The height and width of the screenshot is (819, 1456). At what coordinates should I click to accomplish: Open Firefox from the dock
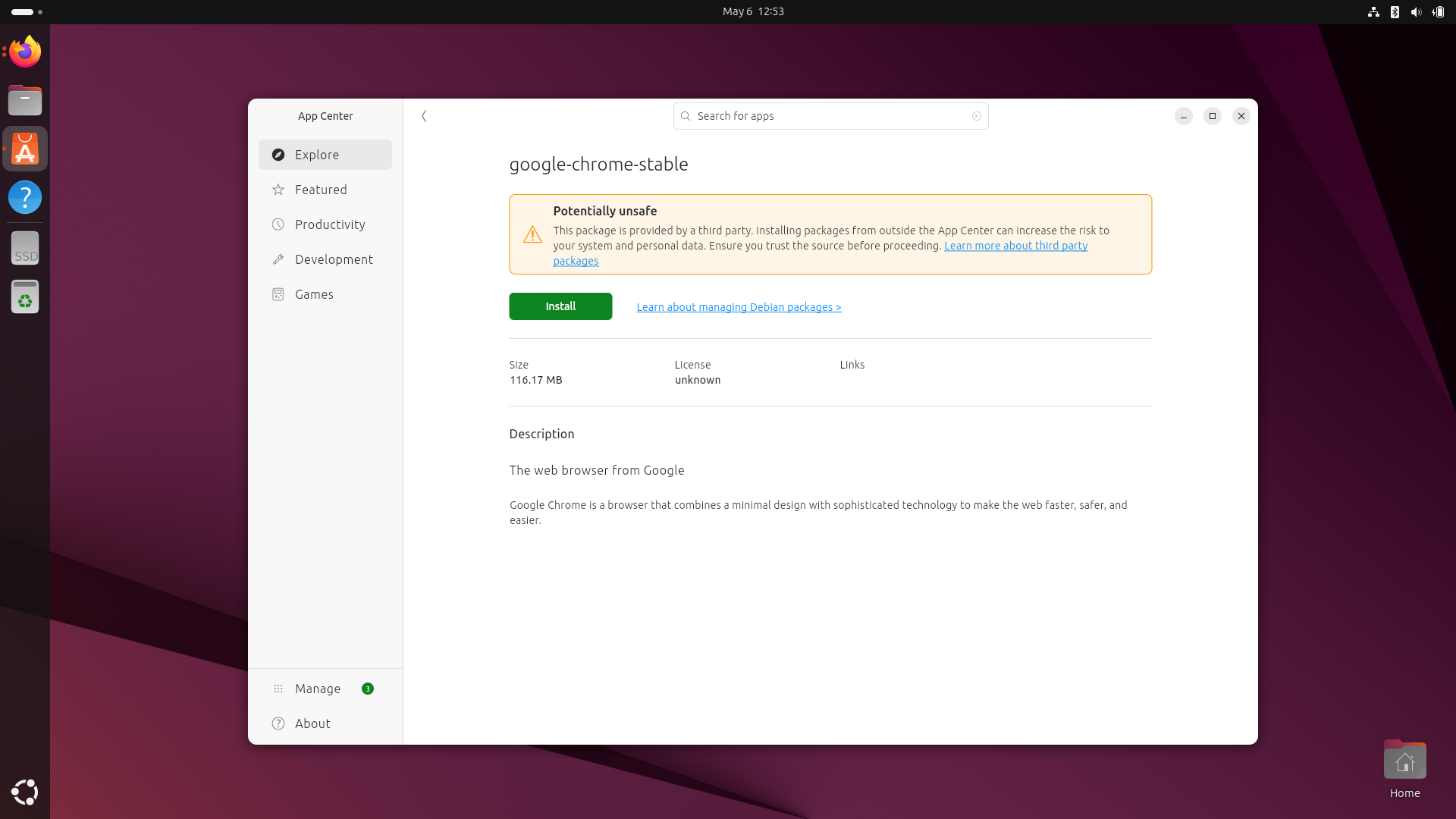point(25,52)
